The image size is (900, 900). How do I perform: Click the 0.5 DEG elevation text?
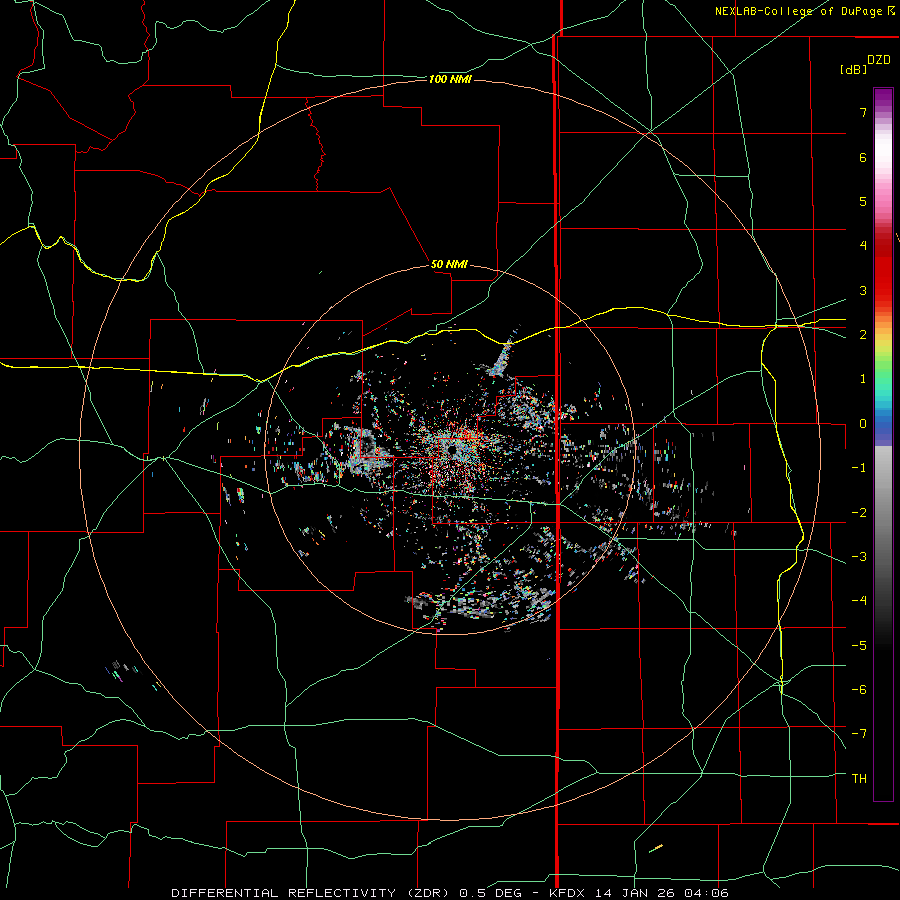(x=491, y=893)
